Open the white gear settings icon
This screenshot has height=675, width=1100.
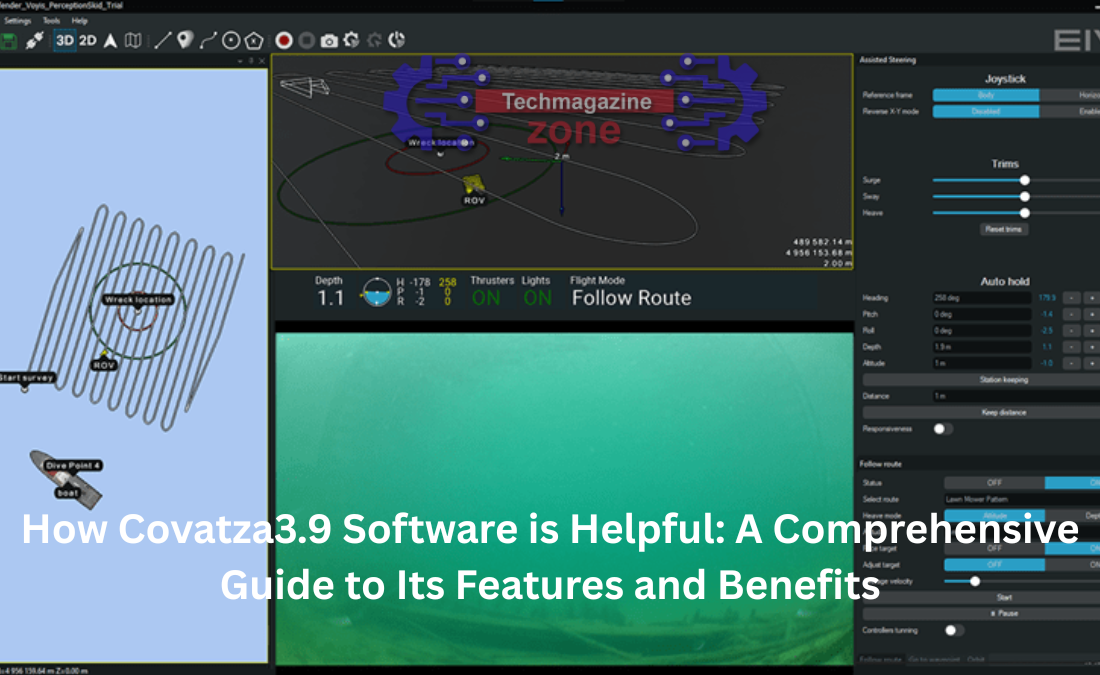click(351, 41)
